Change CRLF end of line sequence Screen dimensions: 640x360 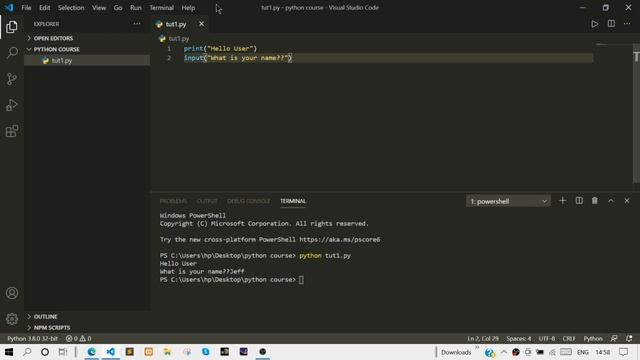click(569, 338)
